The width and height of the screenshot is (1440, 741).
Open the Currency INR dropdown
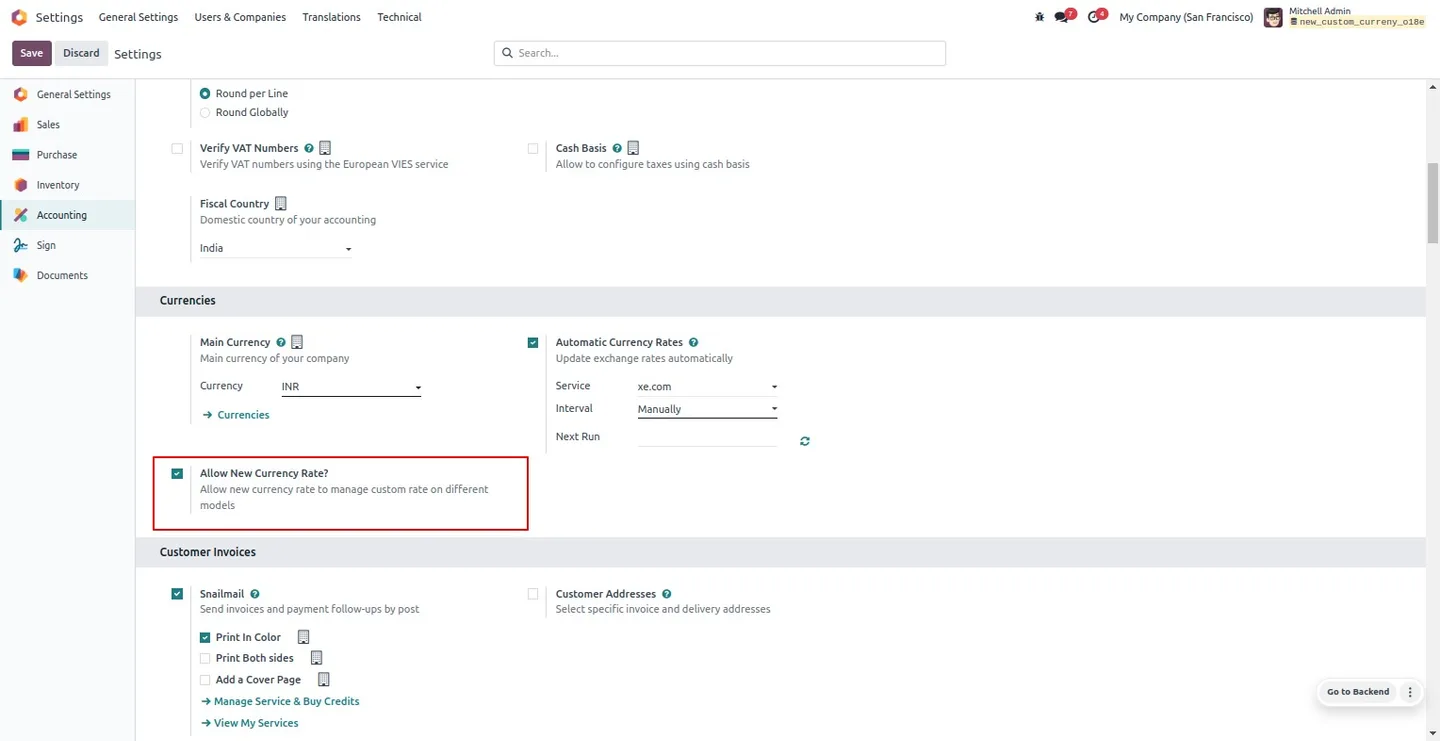coord(351,387)
